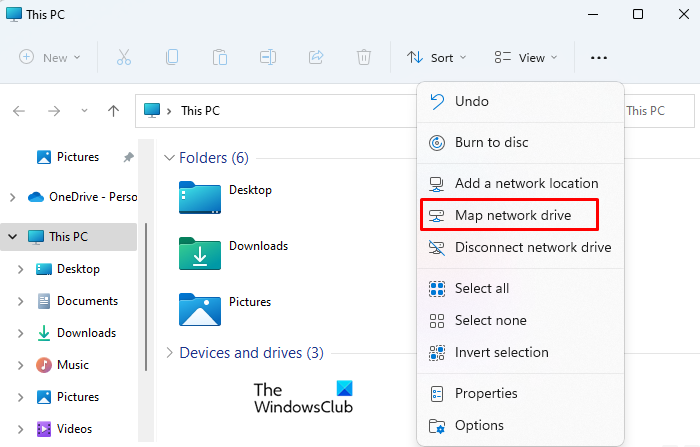This screenshot has width=700, height=447.
Task: Expand the Downloads node in sidebar
Action: (20, 333)
